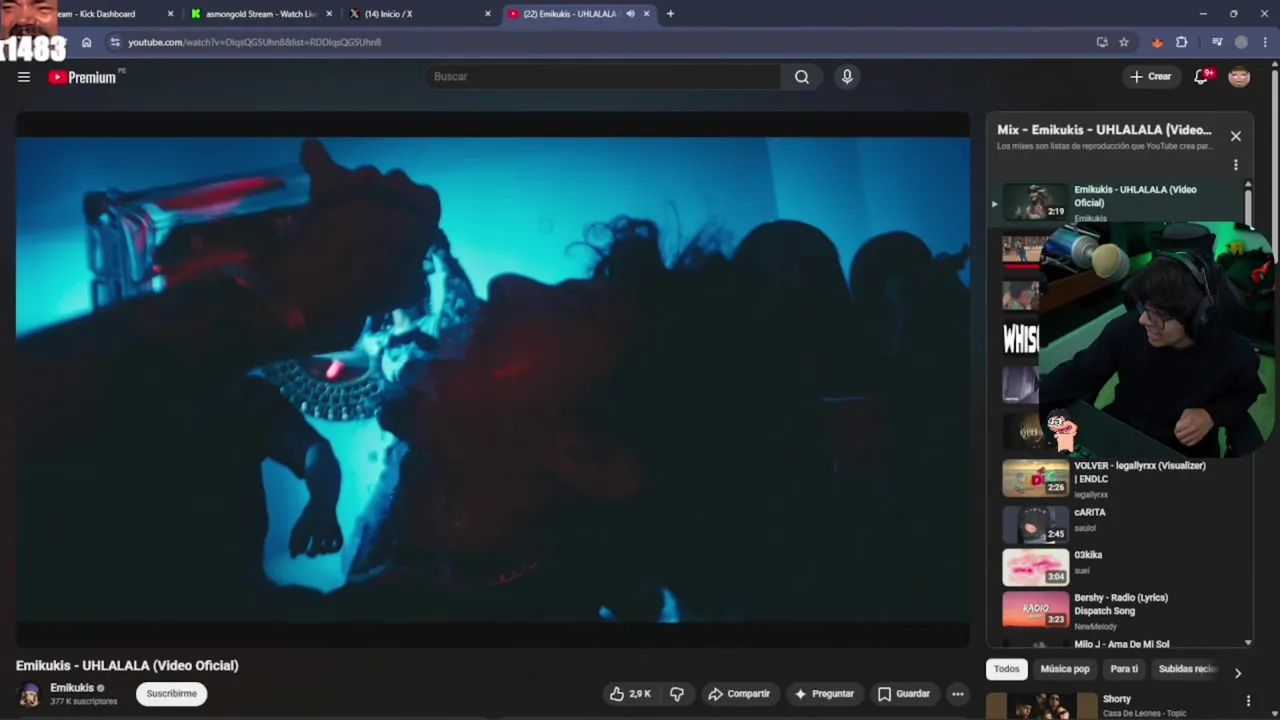Open the browser three-dot menu
This screenshot has height=720, width=1280.
(x=1266, y=42)
